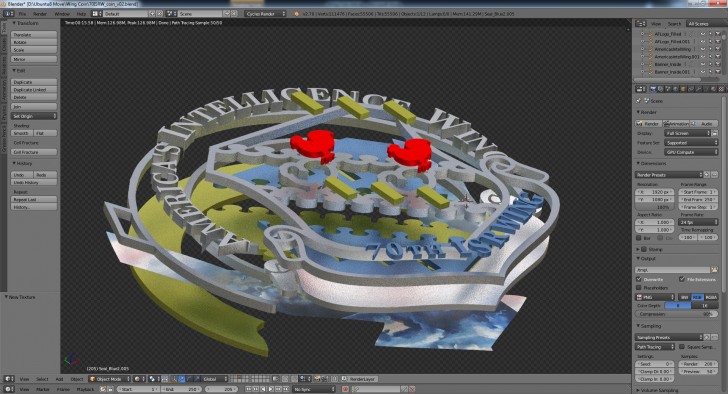The image size is (728, 394).
Task: Open the Add menu in the 3D view header
Action: click(x=59, y=379)
